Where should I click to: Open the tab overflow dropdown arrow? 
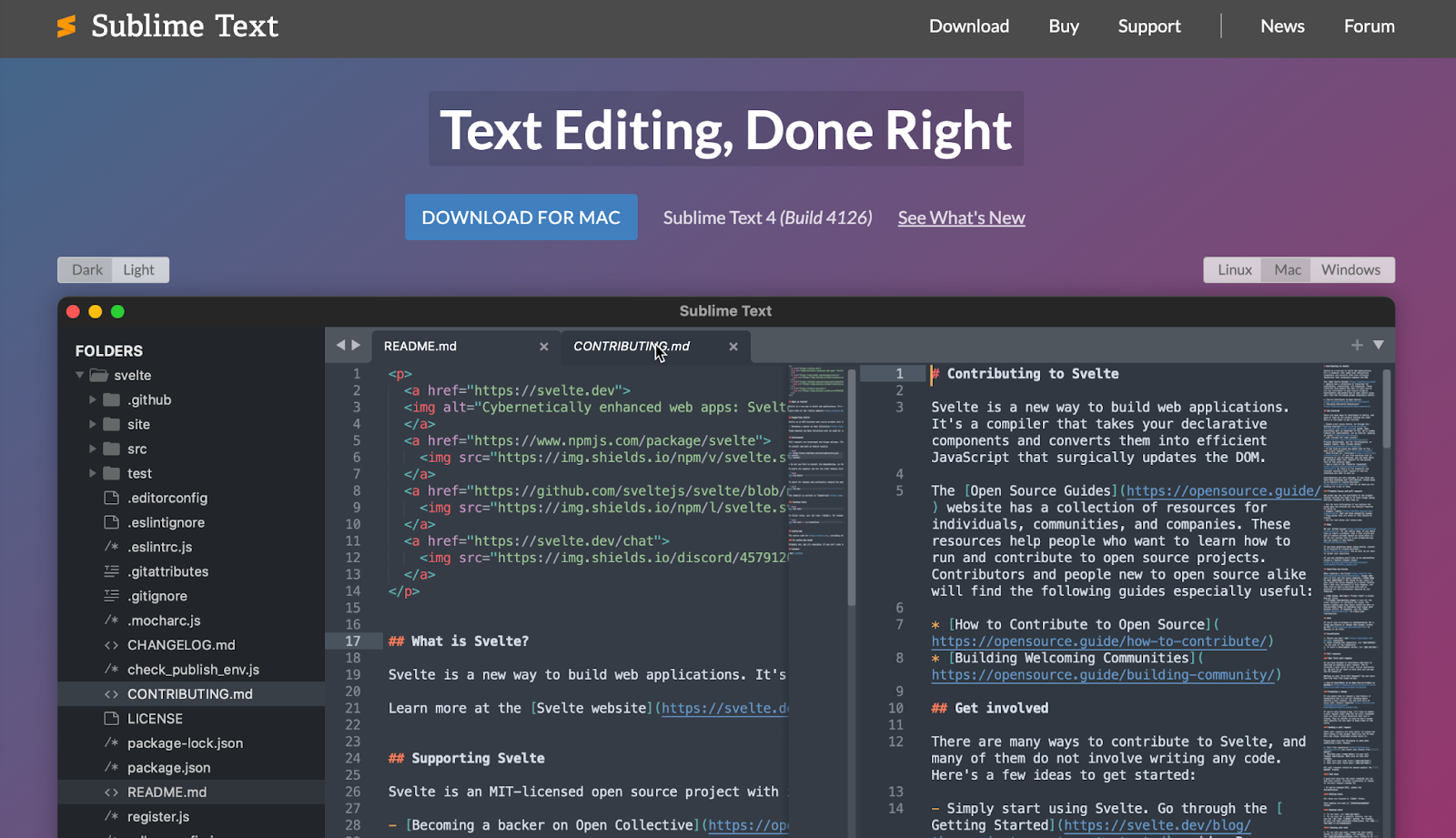1377,345
